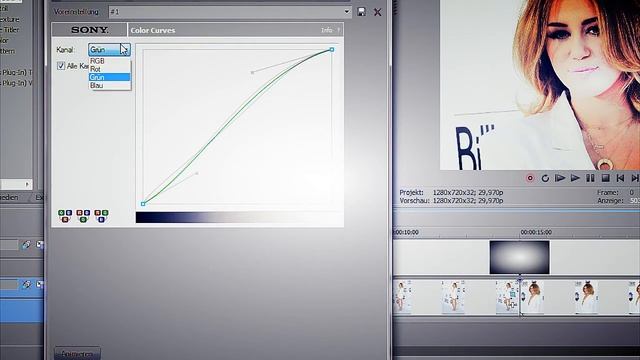The height and width of the screenshot is (360, 640).
Task: Click the Animieren button
Action: (x=77, y=354)
